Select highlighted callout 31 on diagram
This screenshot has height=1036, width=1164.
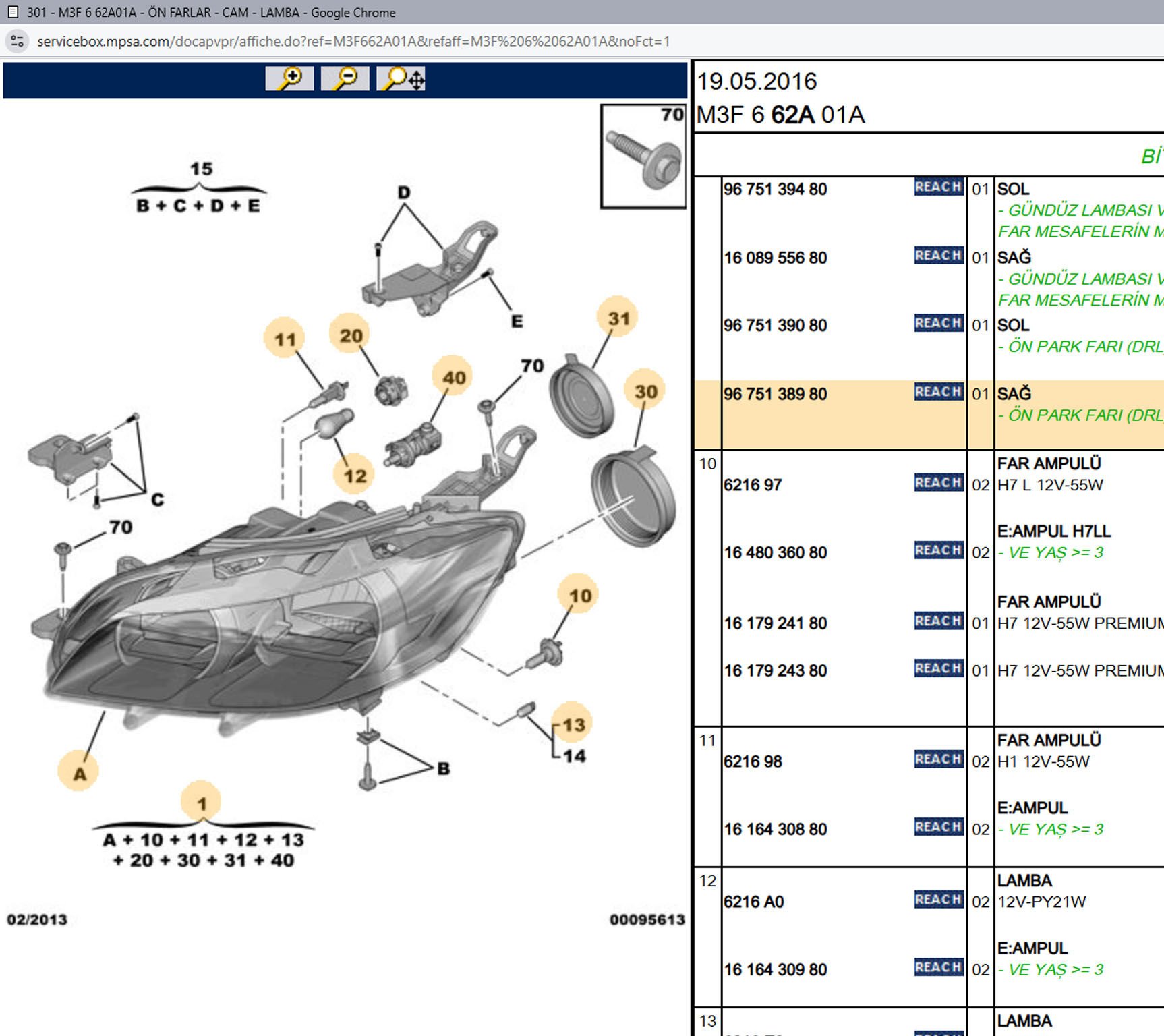click(x=618, y=318)
